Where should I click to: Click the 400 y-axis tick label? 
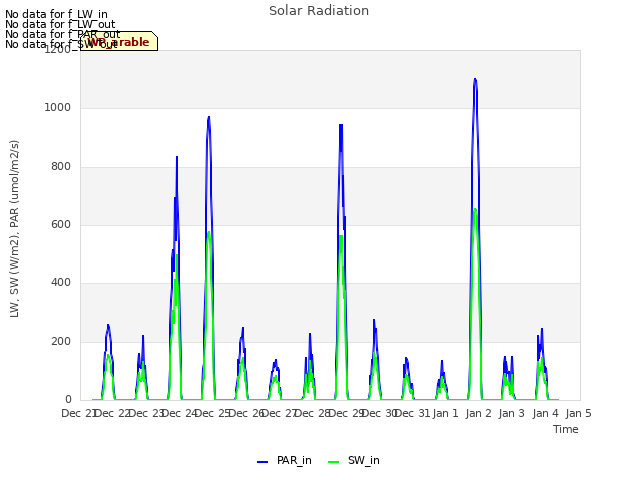61,282
